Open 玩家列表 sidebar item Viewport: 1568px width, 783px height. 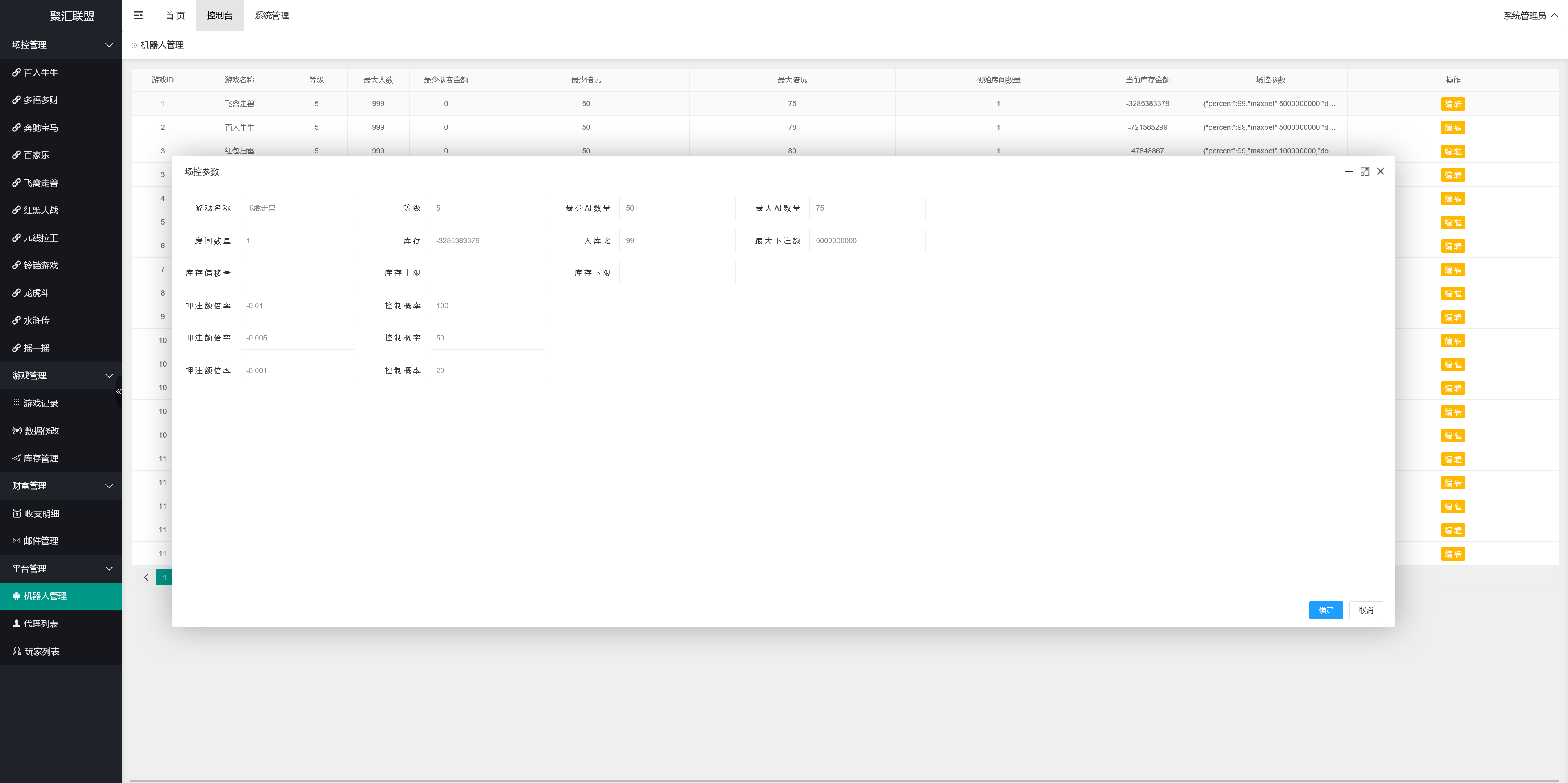(x=41, y=652)
